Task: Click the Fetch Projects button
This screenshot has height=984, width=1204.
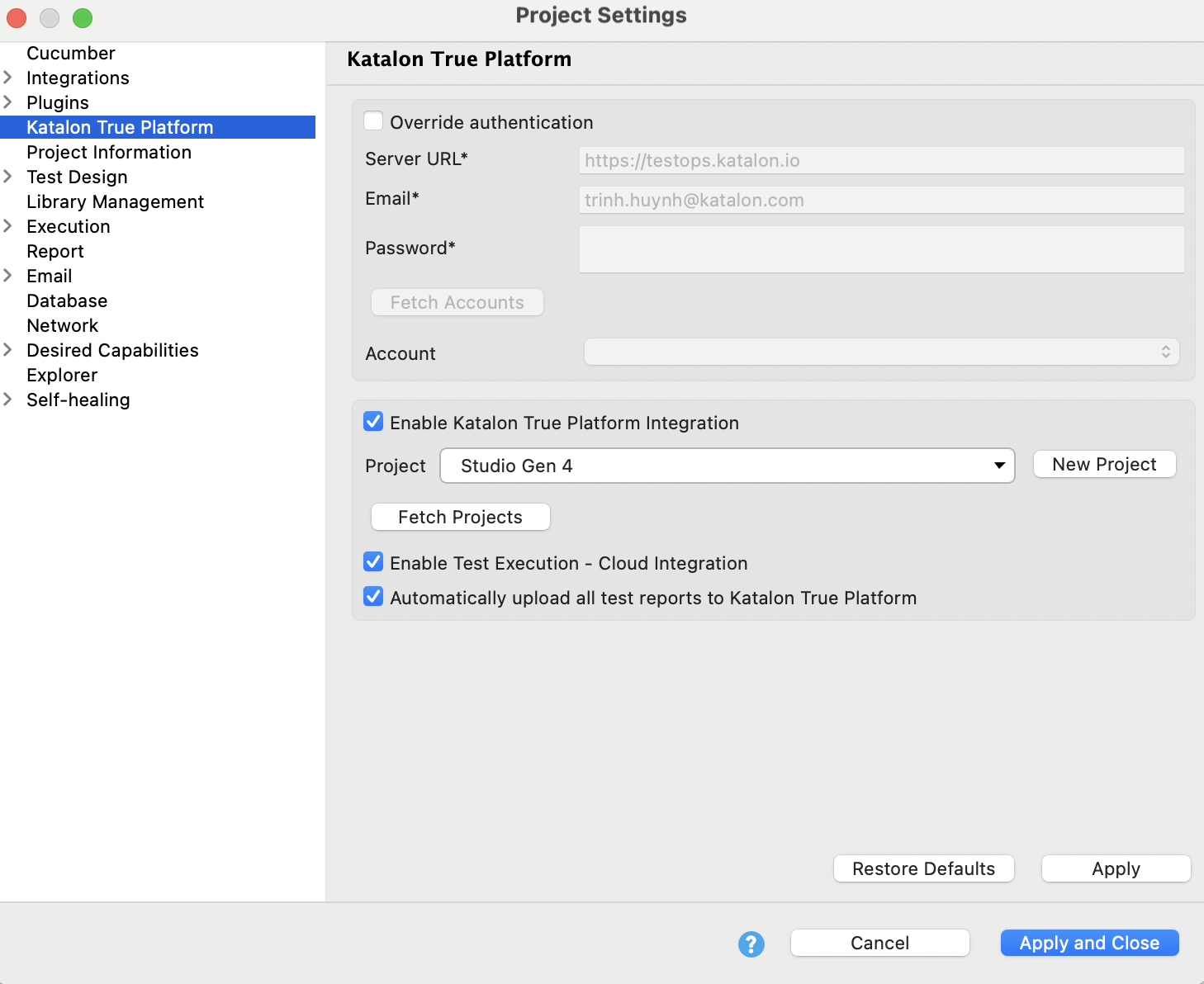Action: 460,517
